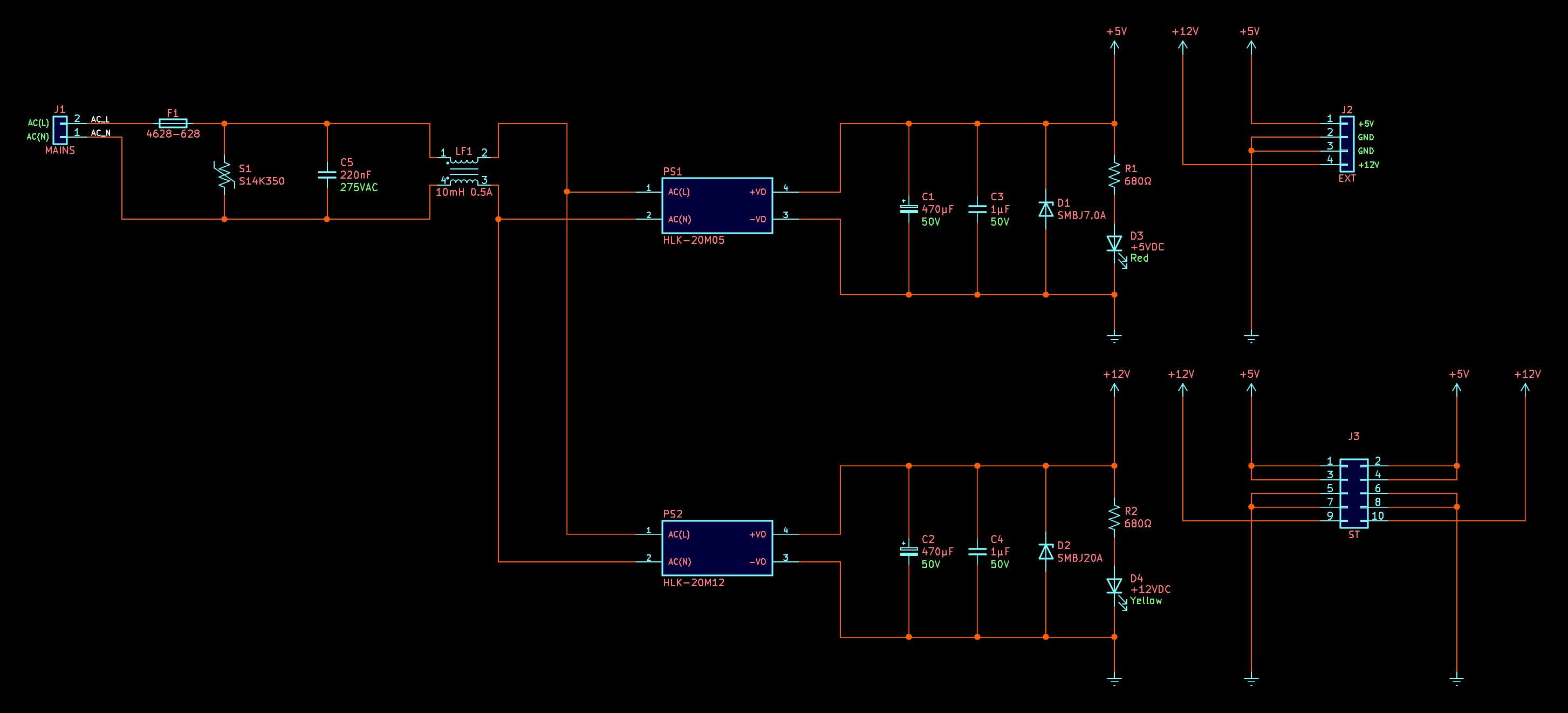
Task: Click the D4 yellow LED symbol
Action: pos(1114,586)
